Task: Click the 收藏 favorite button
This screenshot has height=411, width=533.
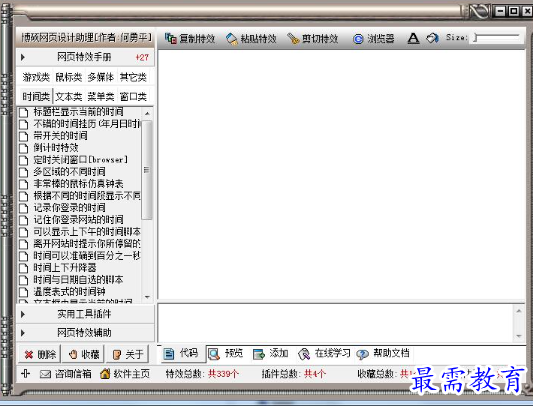Action: pyautogui.click(x=84, y=355)
